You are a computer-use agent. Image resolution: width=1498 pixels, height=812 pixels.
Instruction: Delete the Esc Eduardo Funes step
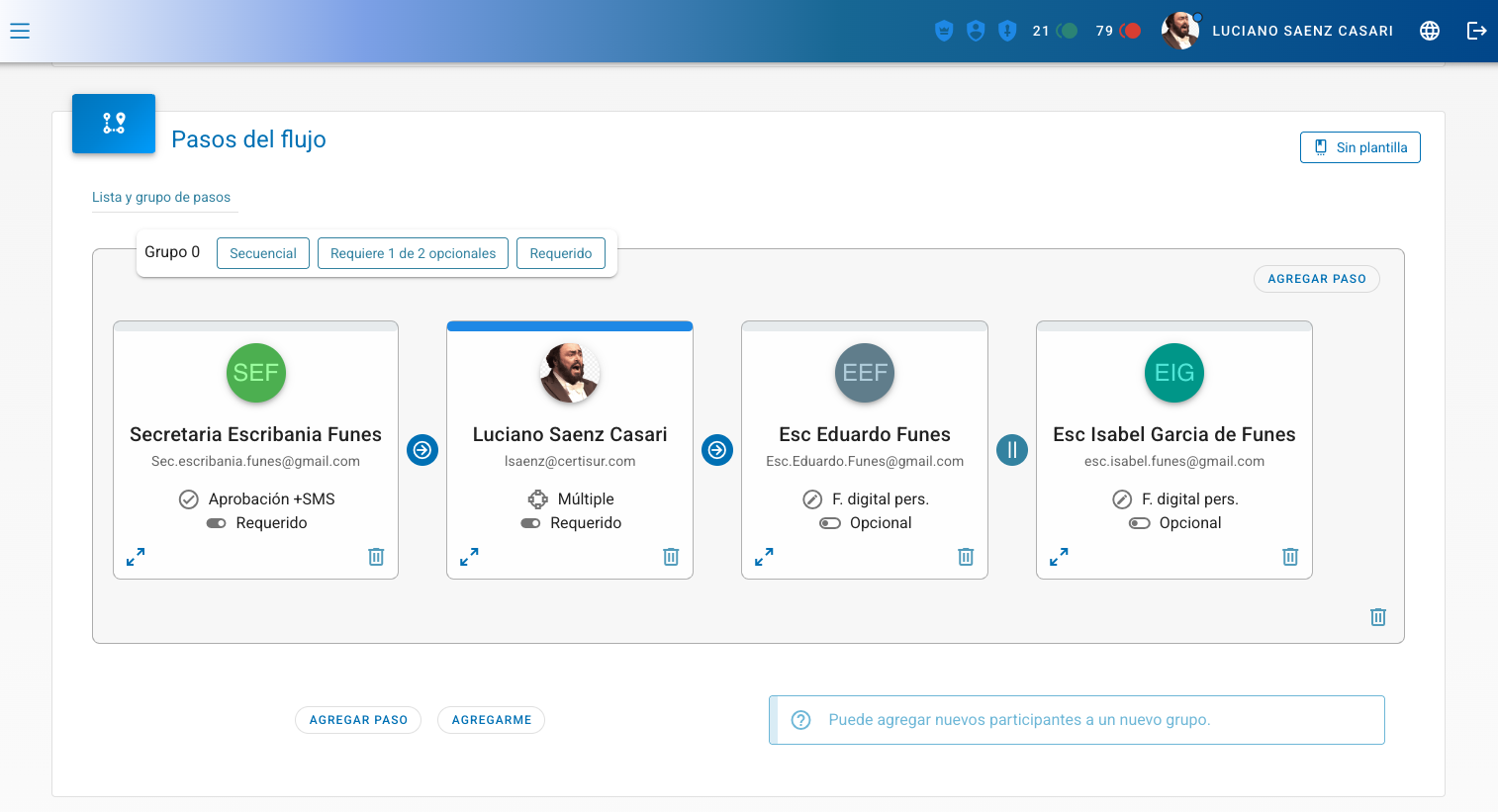click(966, 557)
